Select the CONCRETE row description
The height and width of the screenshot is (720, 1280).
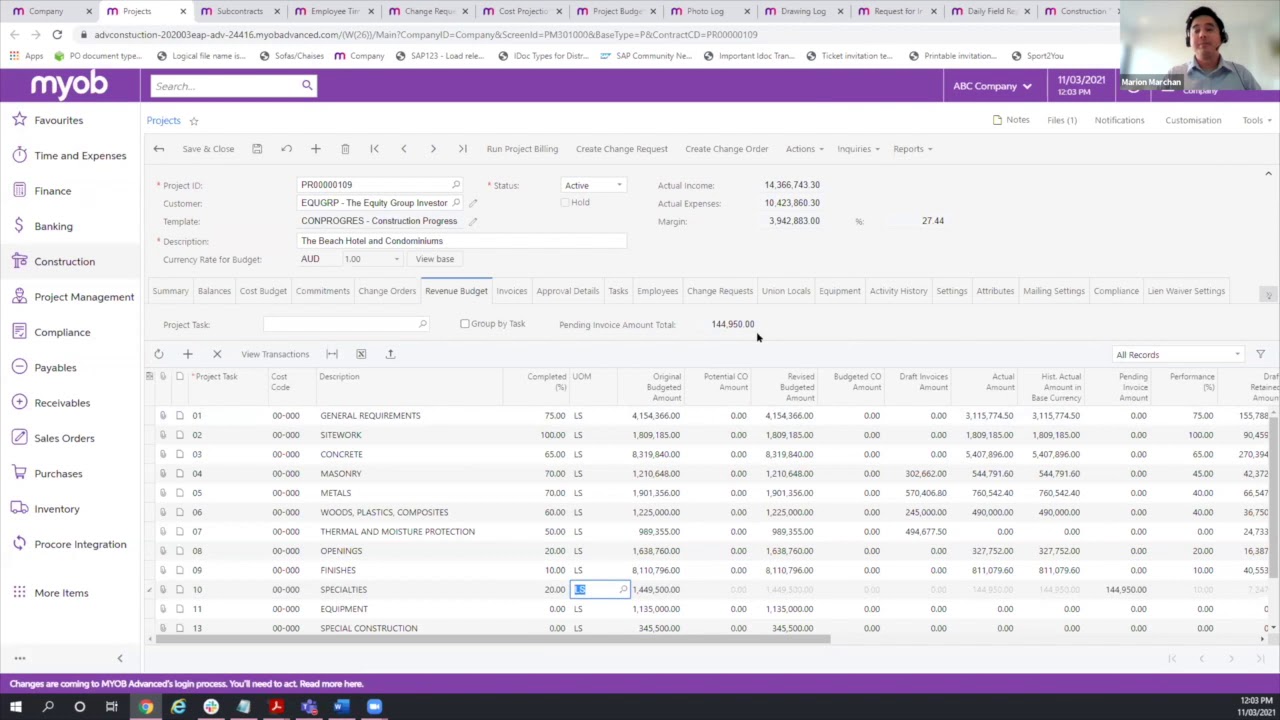[x=341, y=454]
